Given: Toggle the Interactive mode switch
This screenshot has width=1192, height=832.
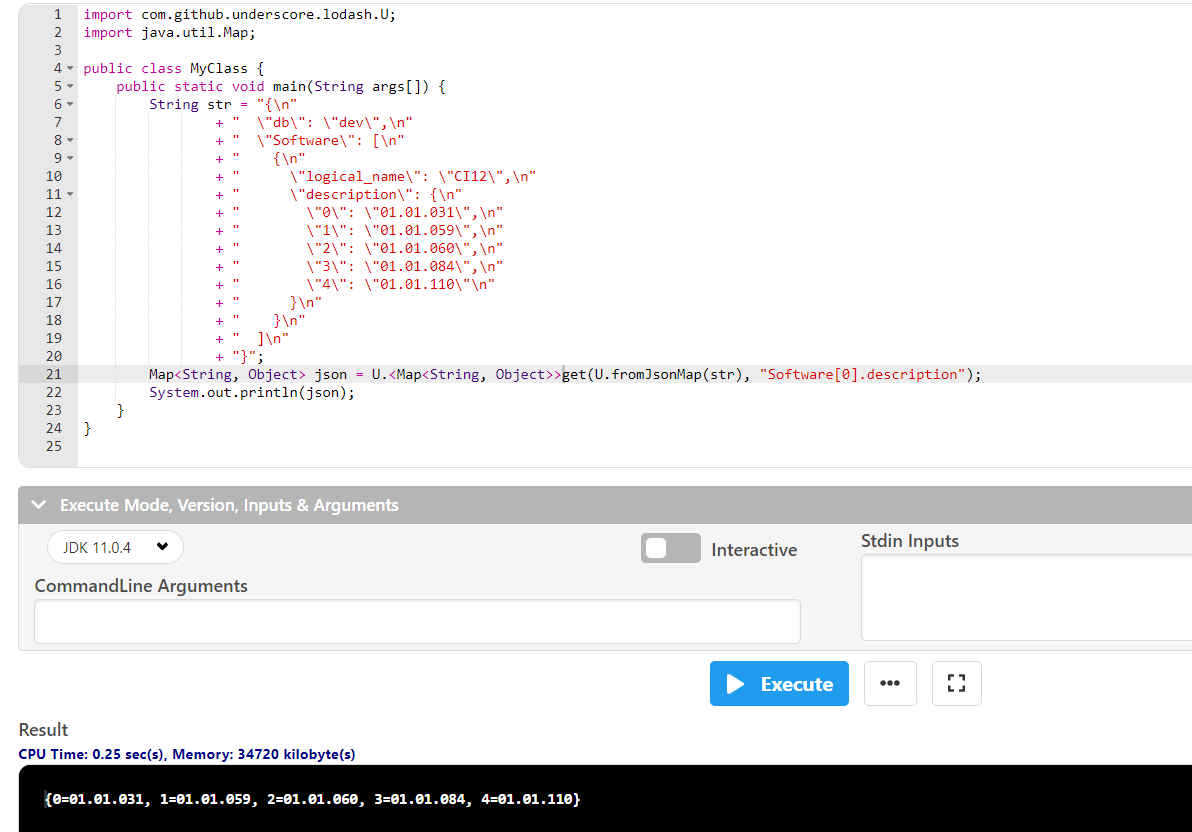Looking at the screenshot, I should tap(670, 549).
